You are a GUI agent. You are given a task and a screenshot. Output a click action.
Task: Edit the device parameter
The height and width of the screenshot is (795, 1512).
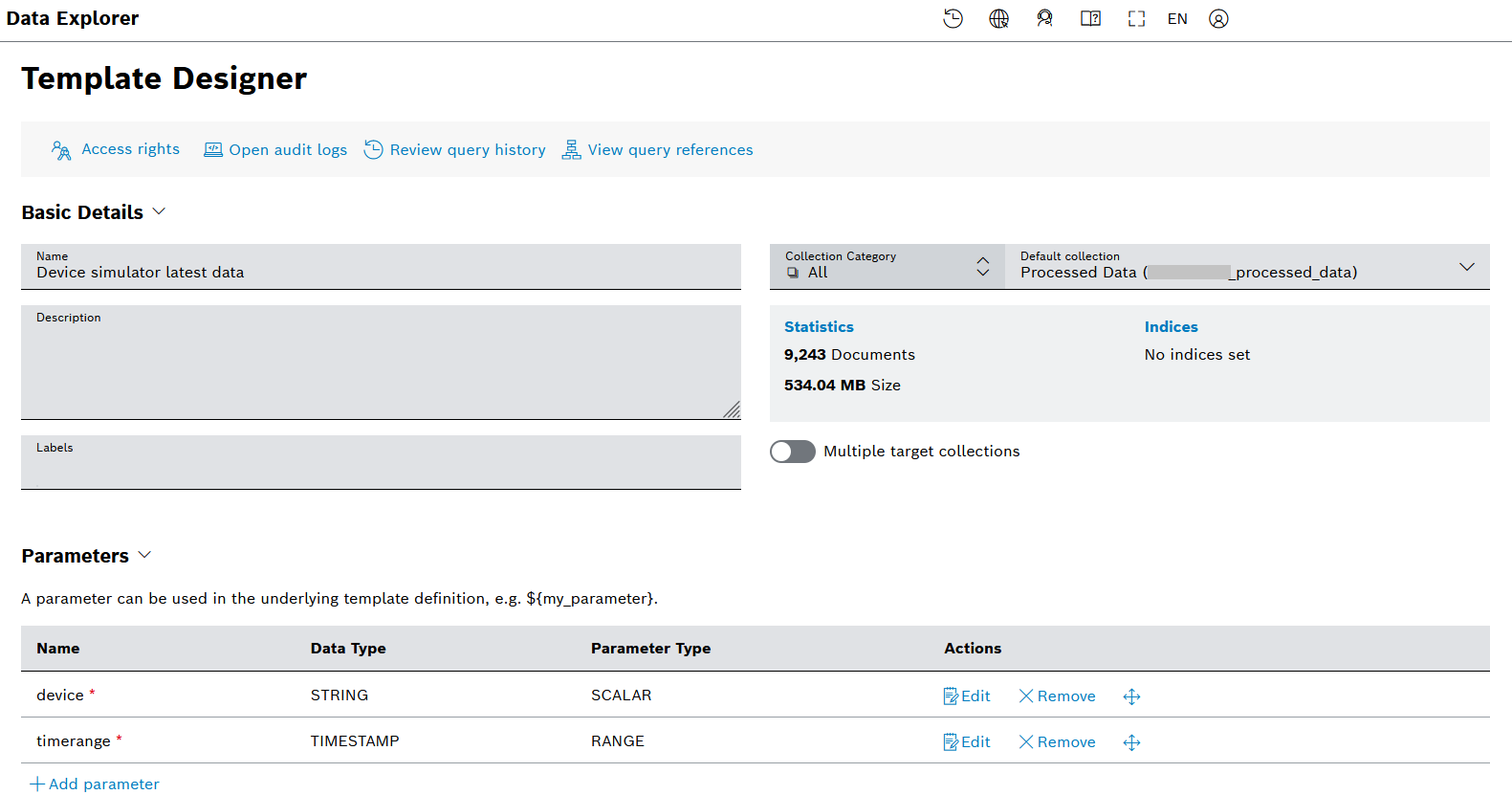967,696
